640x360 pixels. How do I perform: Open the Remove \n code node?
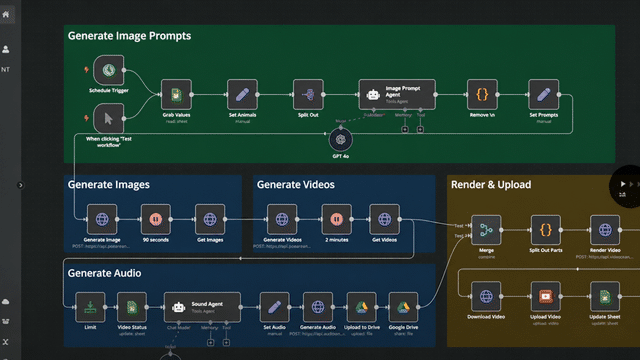482,95
